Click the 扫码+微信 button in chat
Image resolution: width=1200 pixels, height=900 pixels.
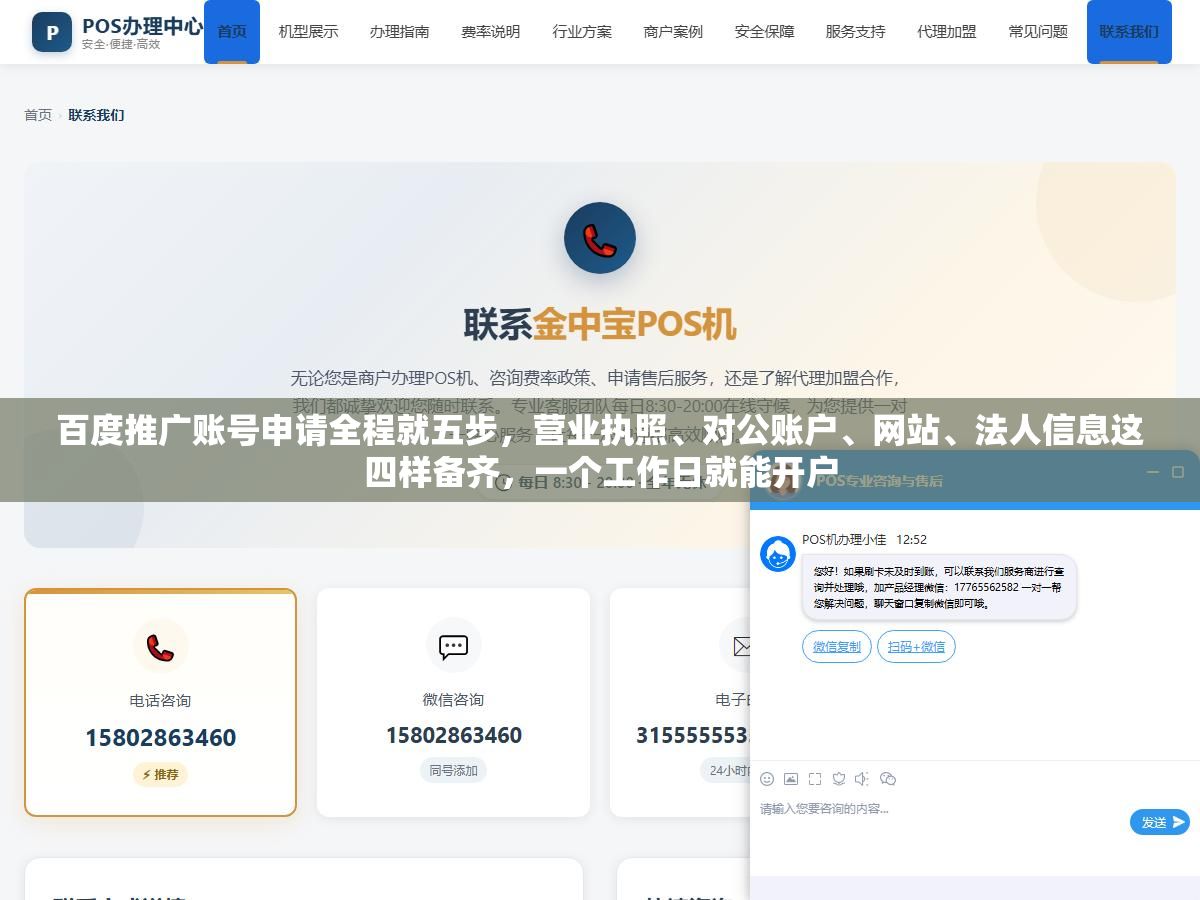coord(916,647)
